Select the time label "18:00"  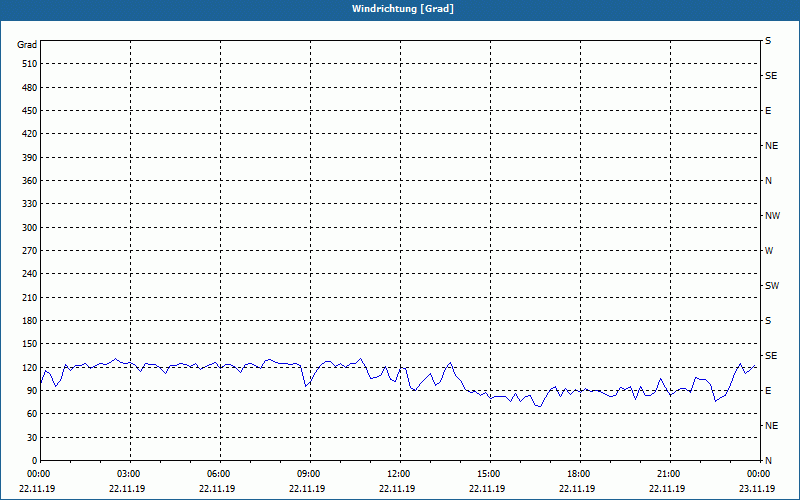point(579,474)
